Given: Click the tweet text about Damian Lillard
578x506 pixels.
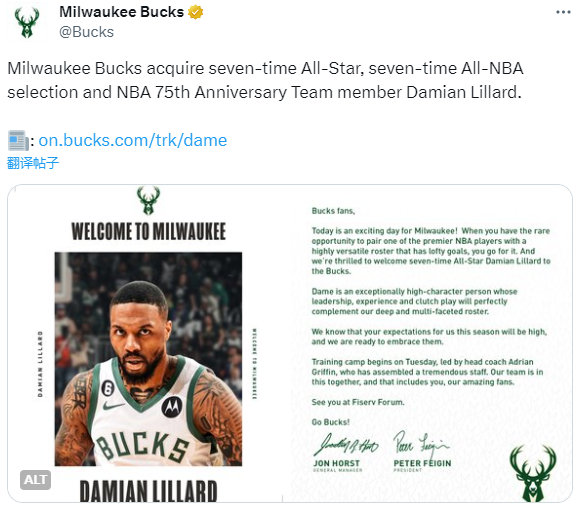Looking at the screenshot, I should pos(265,80).
